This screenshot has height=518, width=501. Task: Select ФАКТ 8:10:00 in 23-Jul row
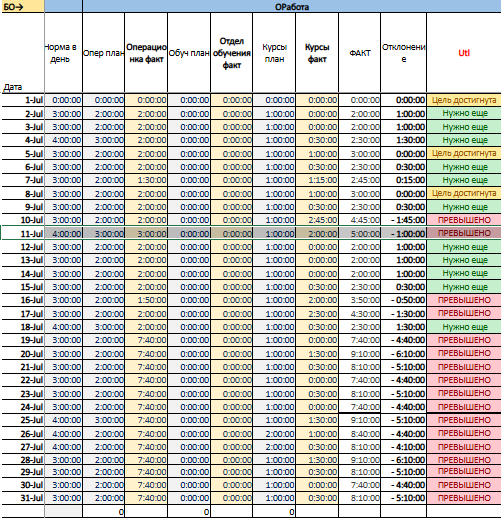(360, 394)
